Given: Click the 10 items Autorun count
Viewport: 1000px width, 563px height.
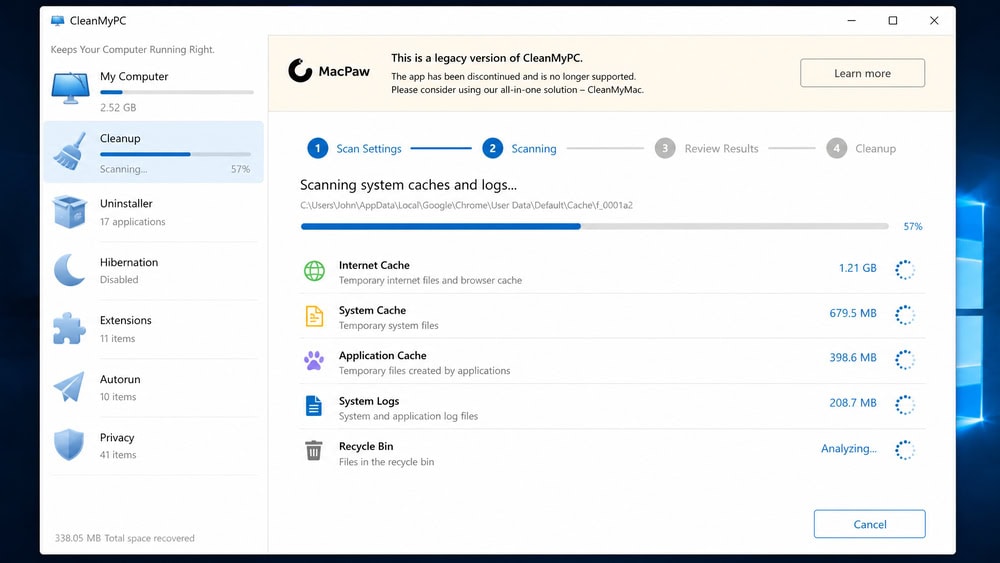Looking at the screenshot, I should [x=118, y=397].
